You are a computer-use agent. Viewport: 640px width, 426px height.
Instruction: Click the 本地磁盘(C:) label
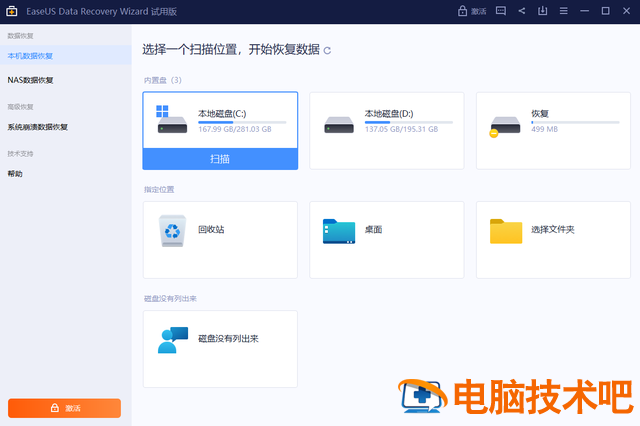(x=222, y=113)
